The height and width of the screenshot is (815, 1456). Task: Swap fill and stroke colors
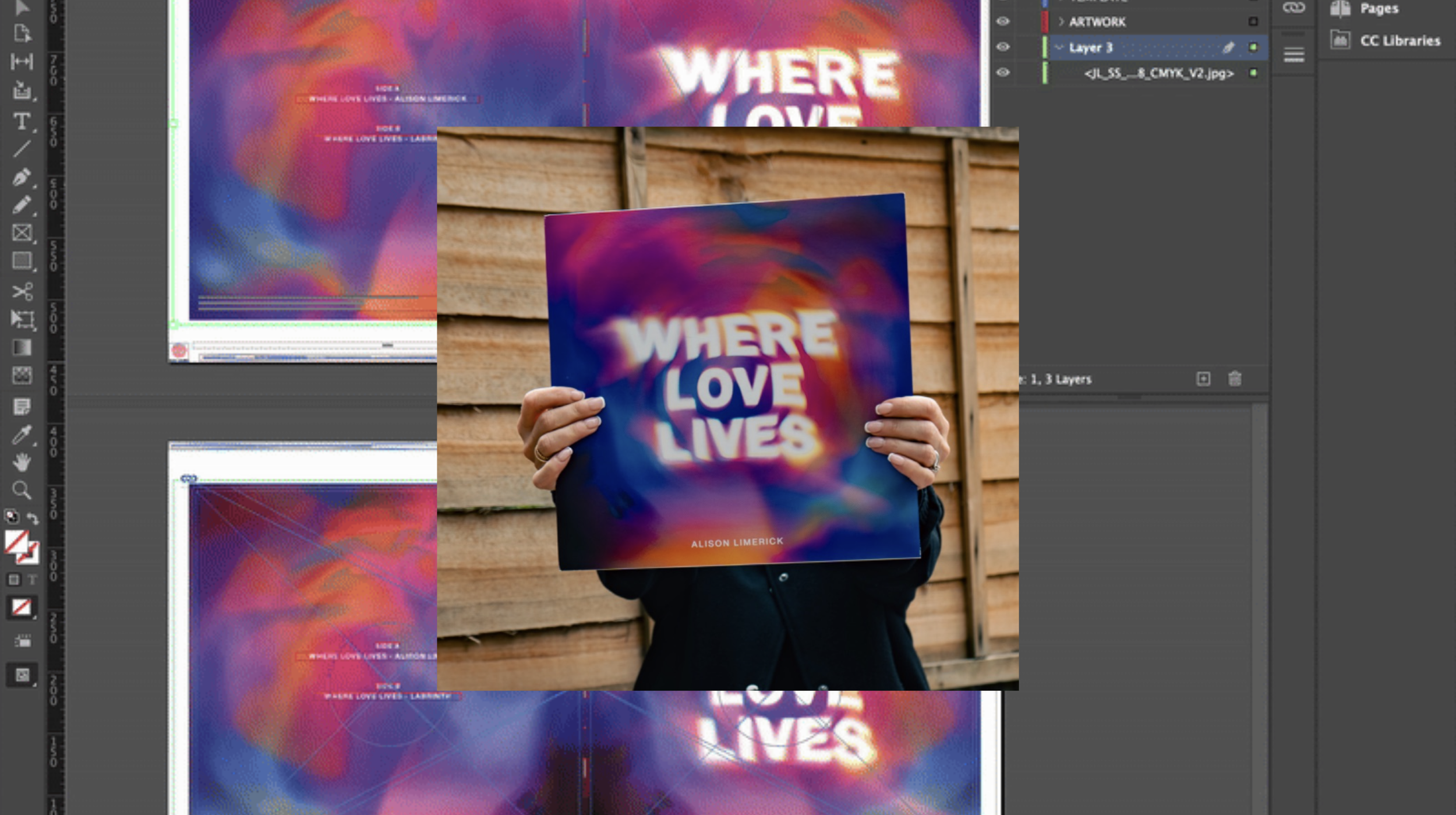[33, 518]
